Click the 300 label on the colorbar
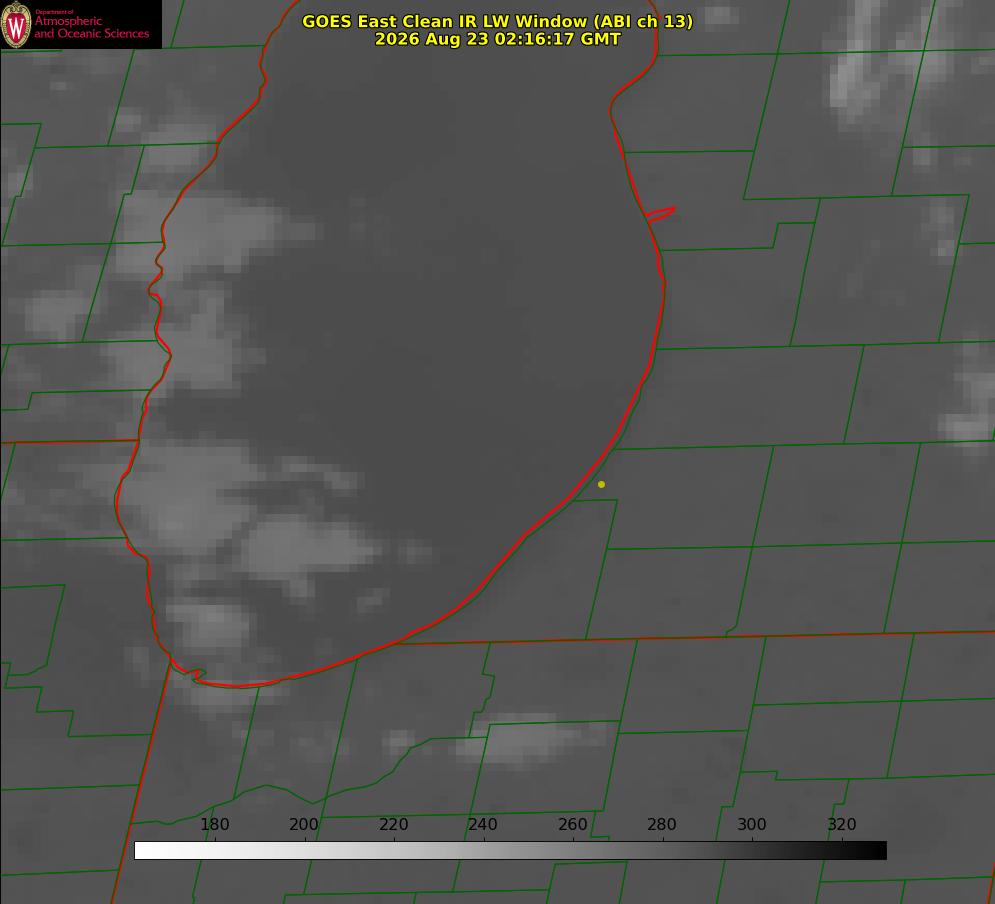Screen dimensions: 995x904 click(751, 824)
